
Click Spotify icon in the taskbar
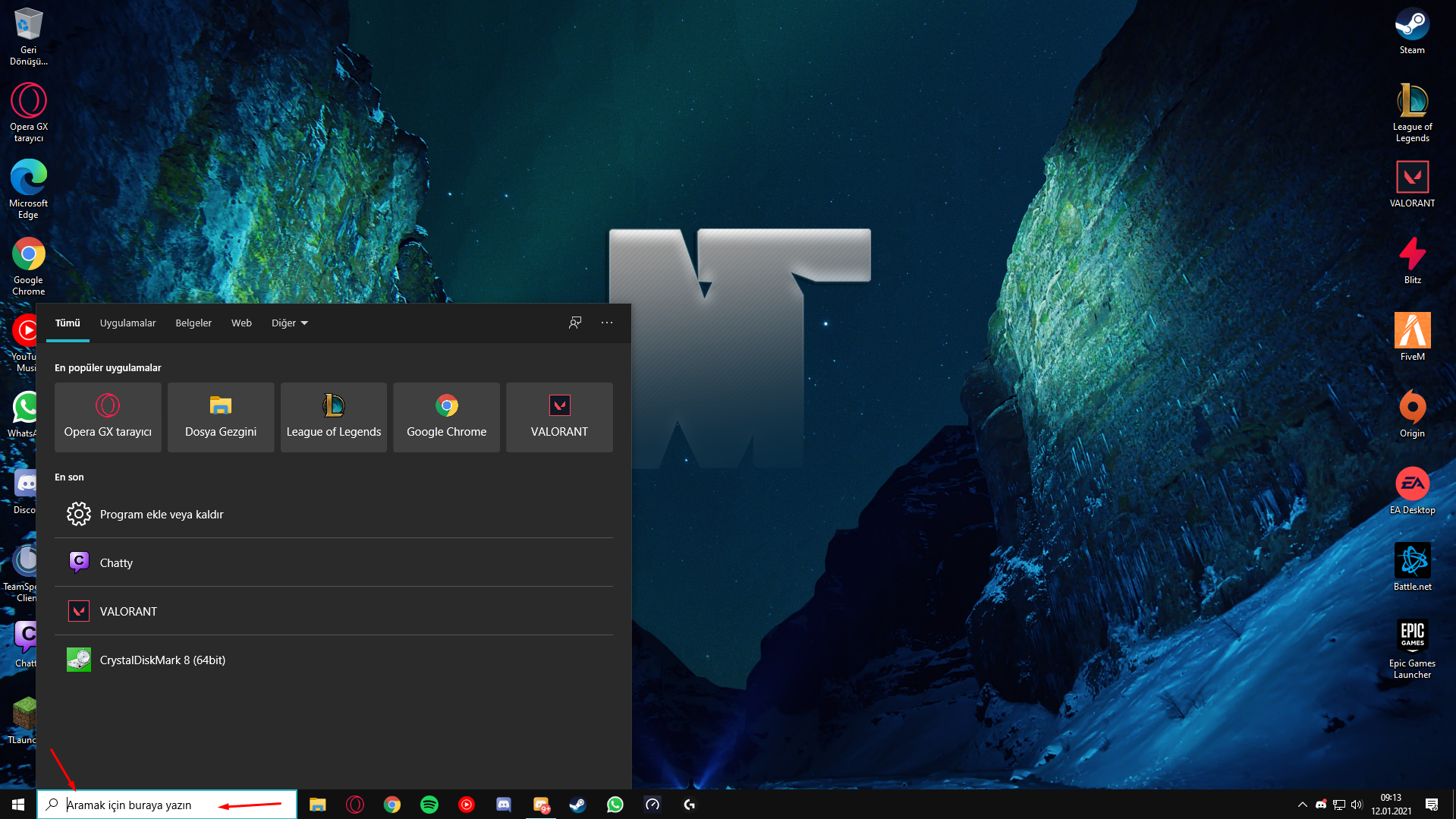429,805
